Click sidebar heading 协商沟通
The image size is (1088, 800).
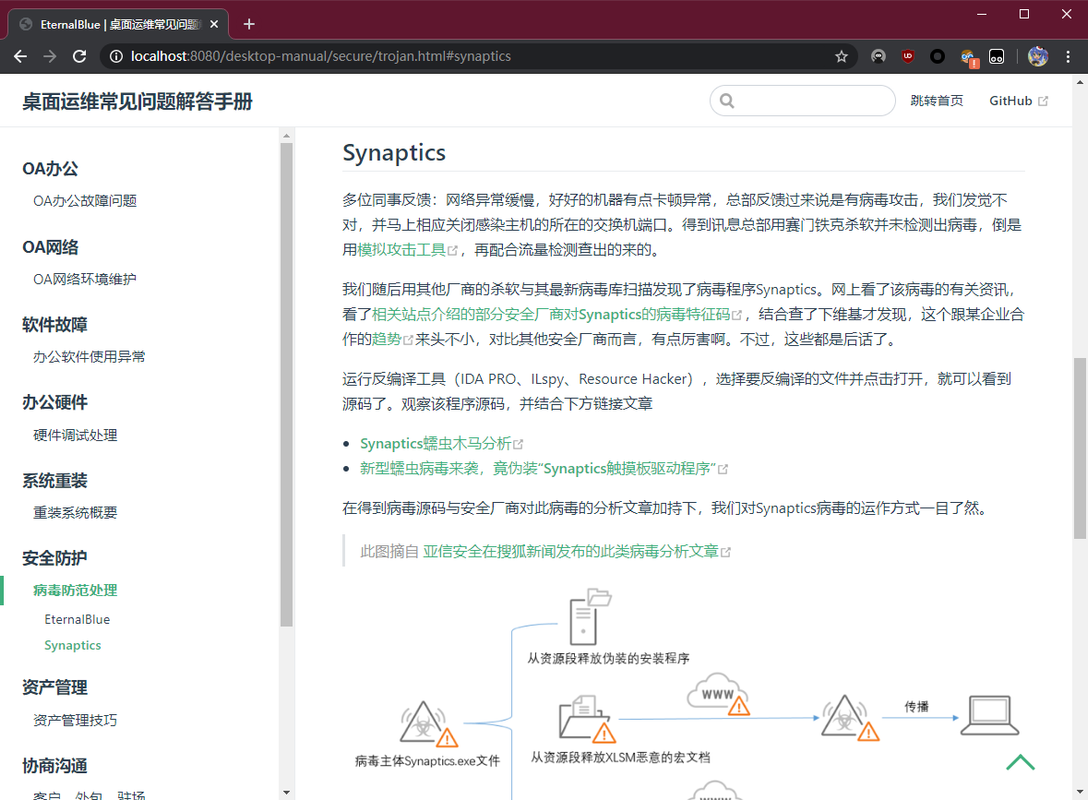click(55, 766)
